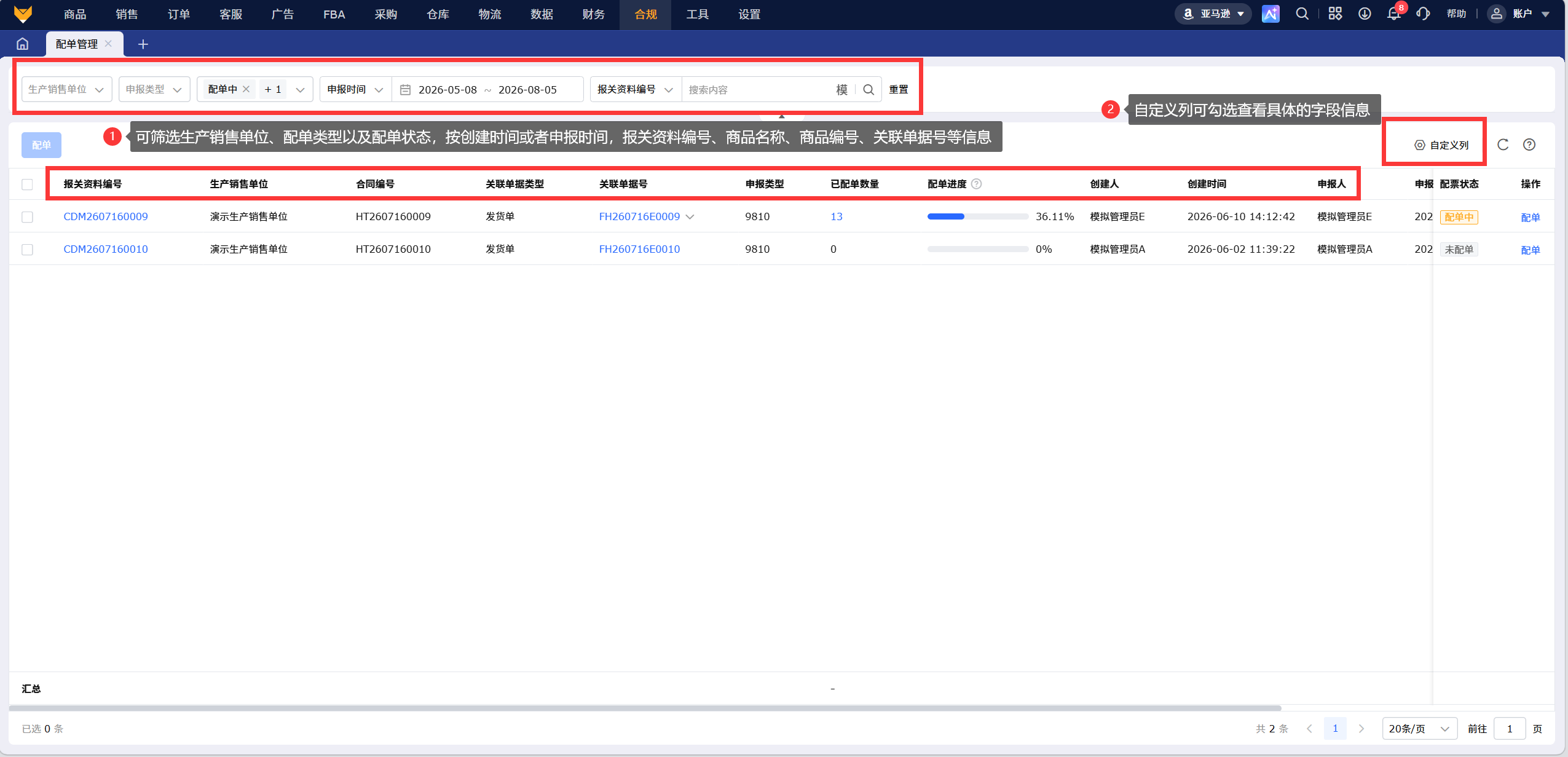
Task: Remove the 配单中 status filter tag
Action: (246, 89)
